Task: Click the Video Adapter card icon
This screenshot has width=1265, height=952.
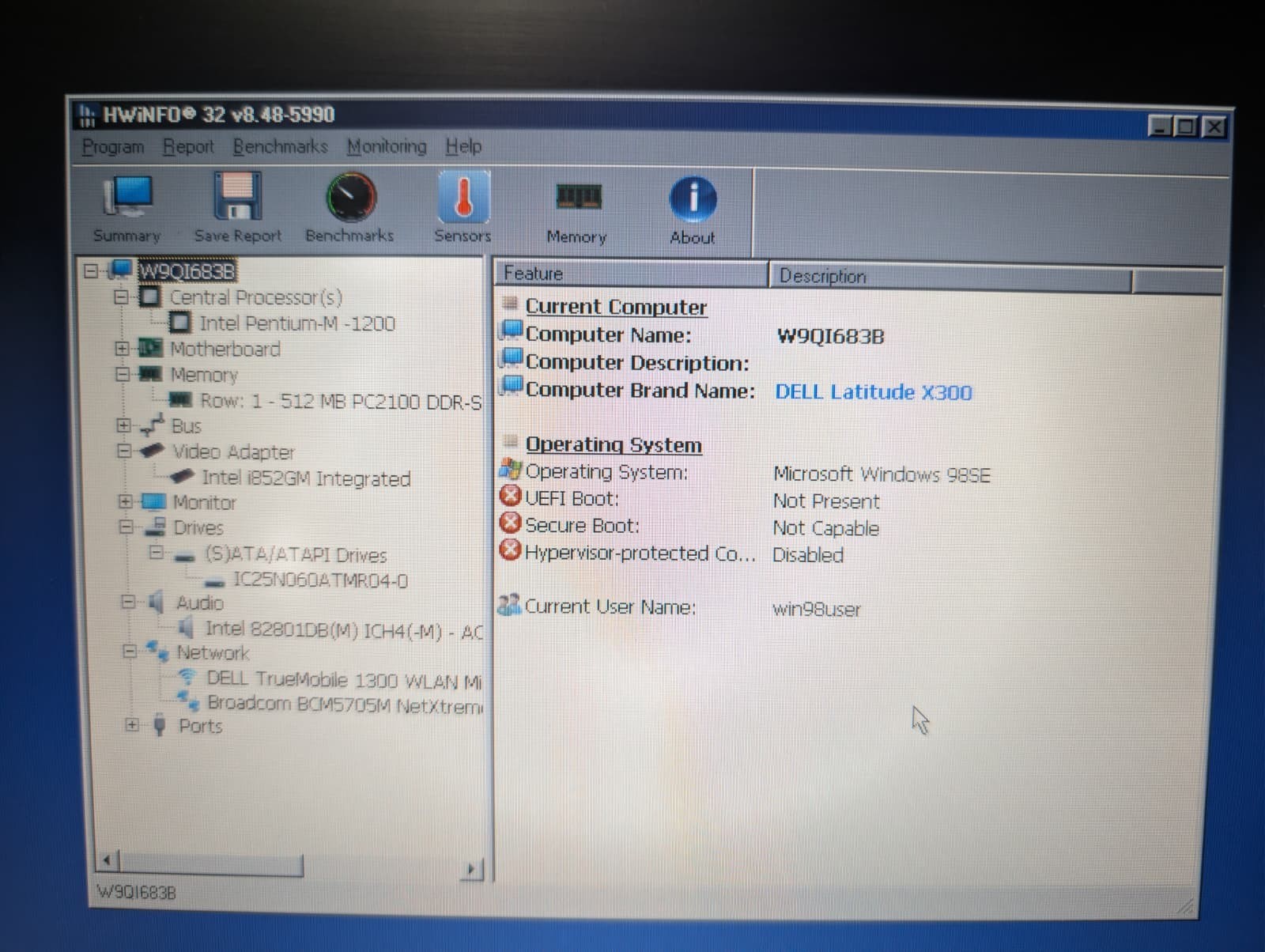Action: coord(153,451)
